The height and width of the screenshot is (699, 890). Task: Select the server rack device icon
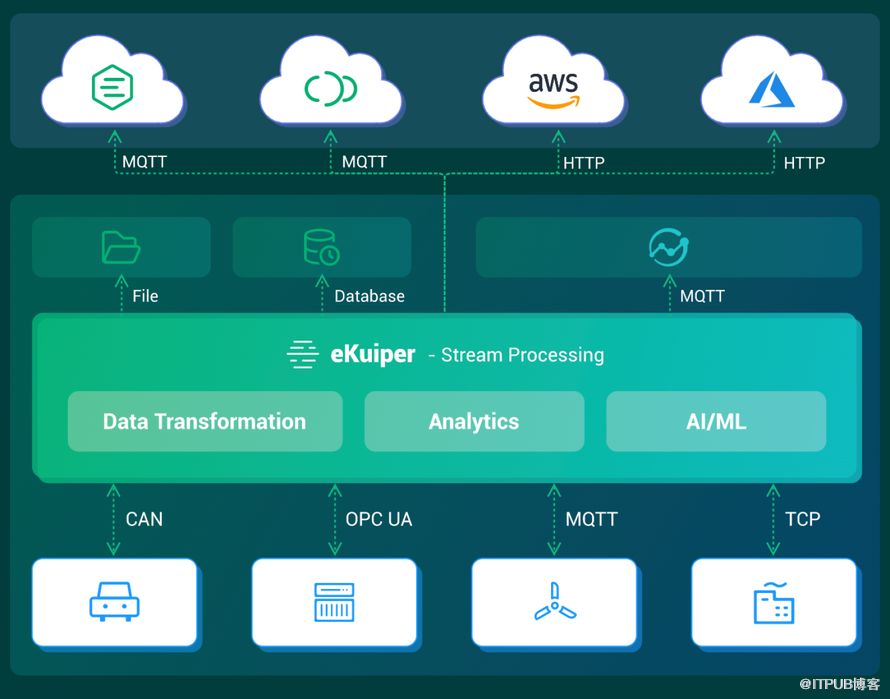[x=334, y=602]
